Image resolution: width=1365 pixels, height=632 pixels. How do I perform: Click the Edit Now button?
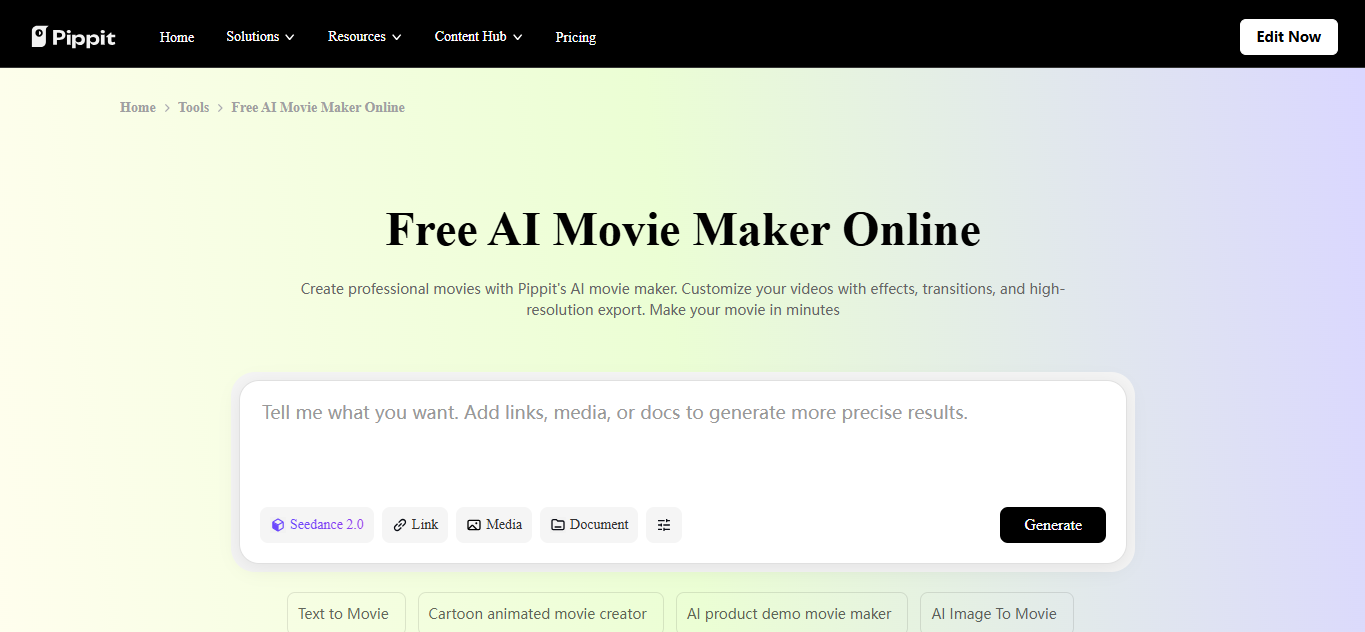[x=1288, y=37]
